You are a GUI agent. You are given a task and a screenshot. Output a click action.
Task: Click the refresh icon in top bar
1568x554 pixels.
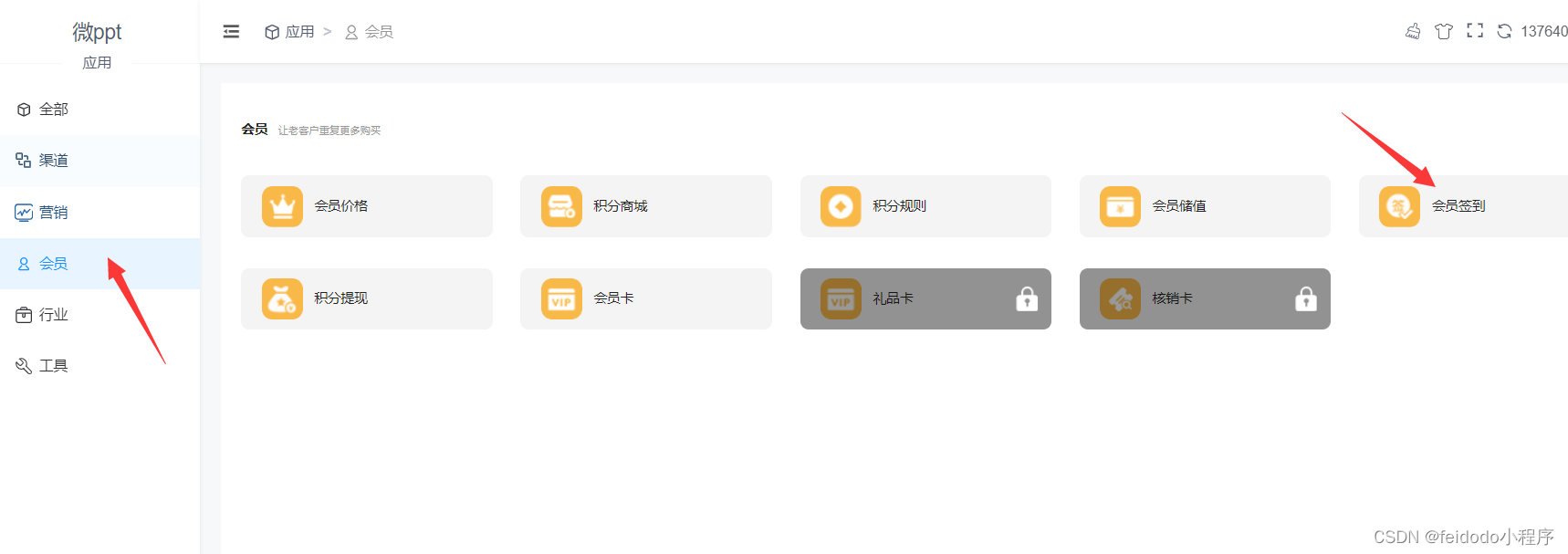click(x=1504, y=31)
